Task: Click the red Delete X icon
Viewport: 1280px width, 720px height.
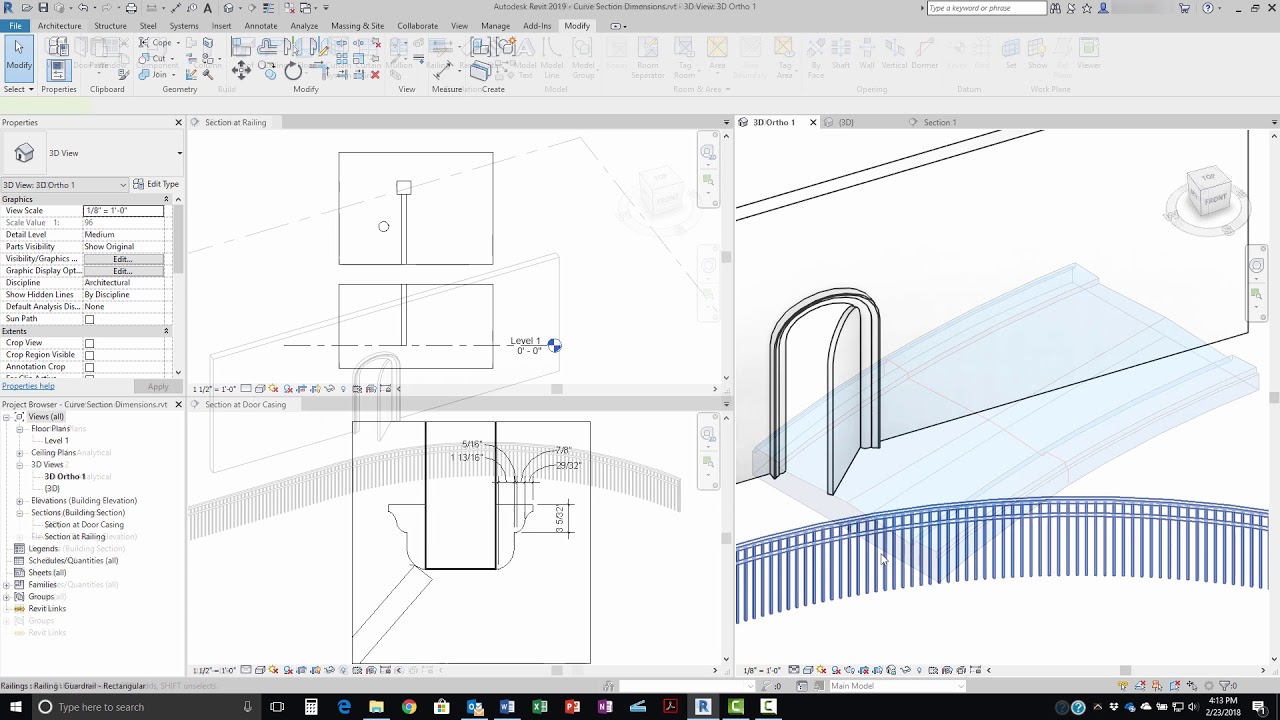Action: point(375,75)
